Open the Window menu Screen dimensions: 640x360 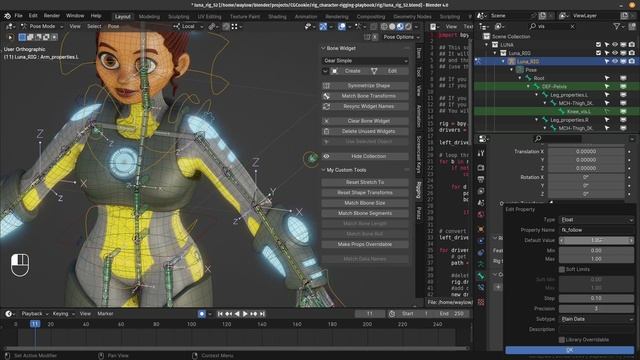(75, 16)
